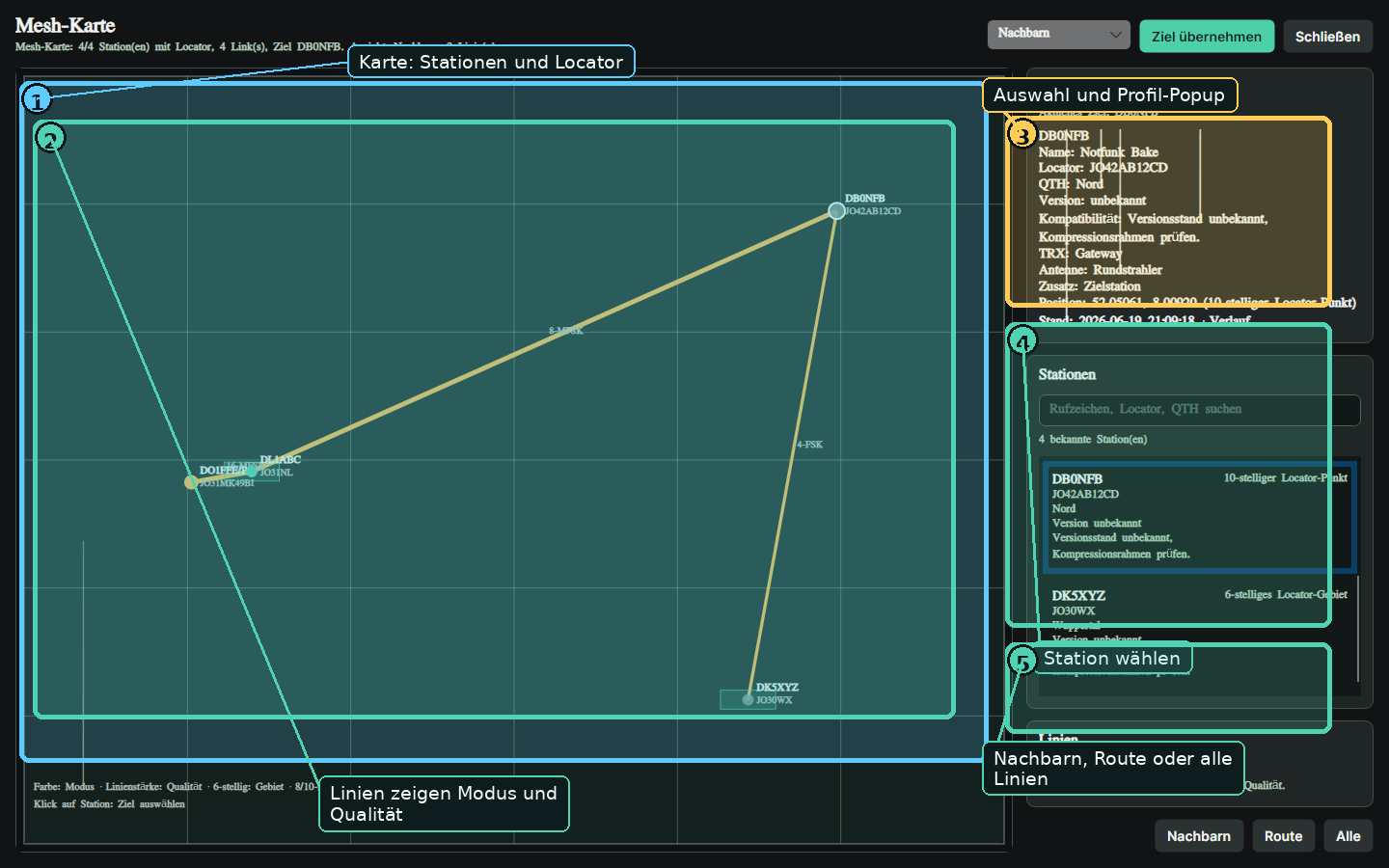
Task: Show neighbor lines with bottom Nachbarn button
Action: click(1199, 836)
